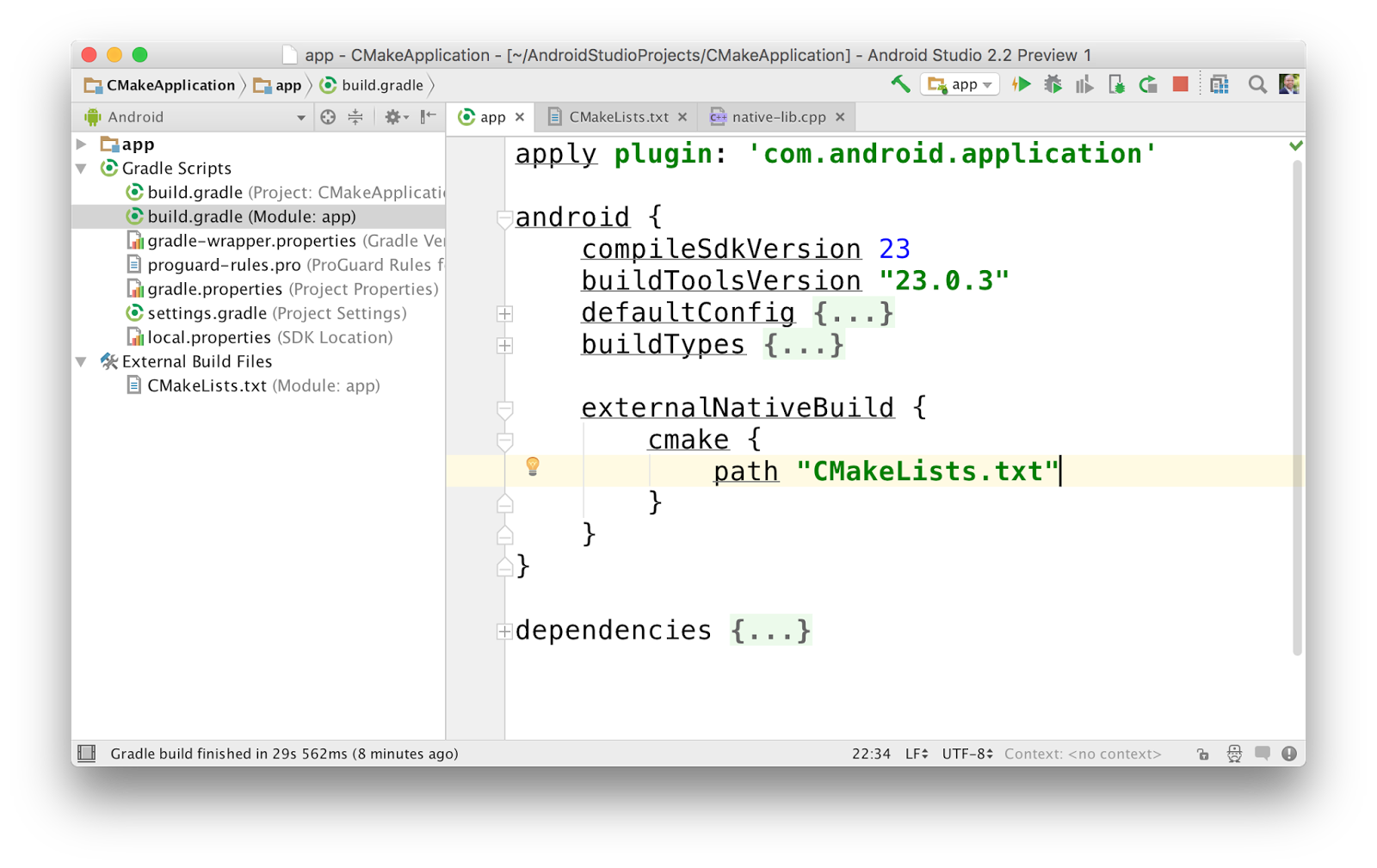Viewport: 1377px width, 868px height.
Task: Open Search Everywhere with the magnifier icon
Action: (1257, 84)
